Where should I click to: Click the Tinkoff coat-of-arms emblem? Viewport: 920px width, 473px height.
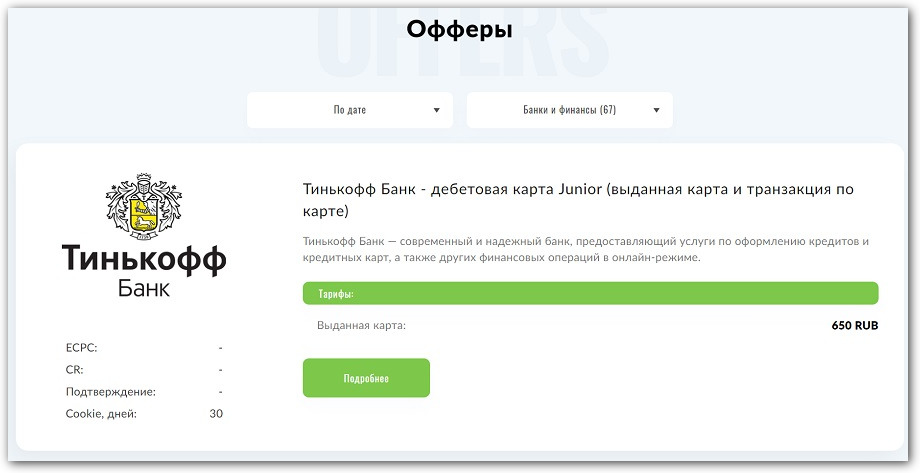[x=143, y=208]
